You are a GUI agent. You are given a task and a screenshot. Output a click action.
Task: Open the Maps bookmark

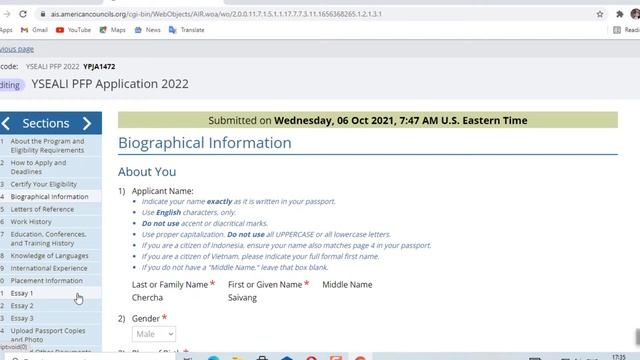pyautogui.click(x=113, y=30)
